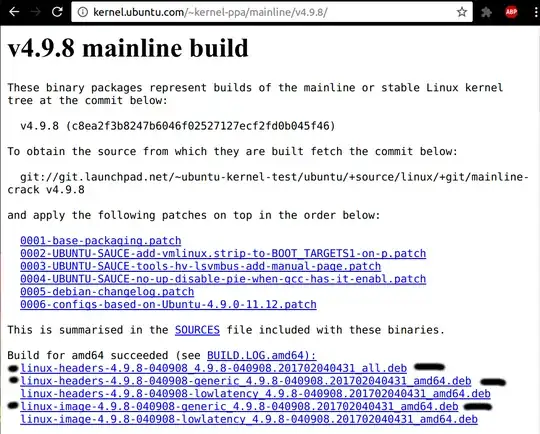
Task: Click the 'v4.9.8 mainline build' heading
Action: pos(128,48)
